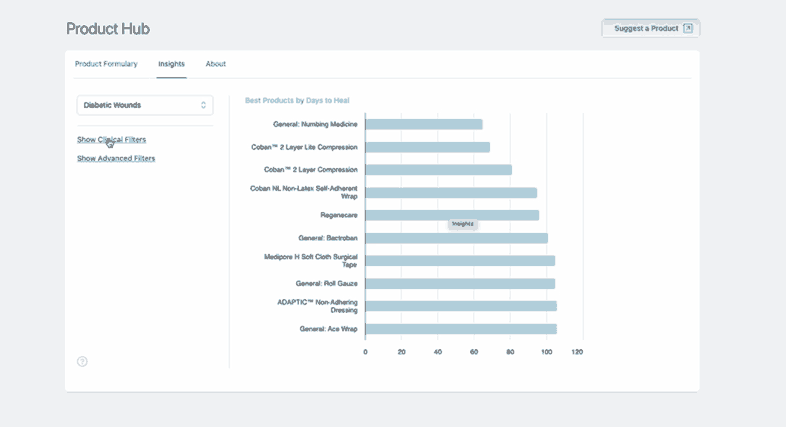Click the Medipore H Soft Cloth Surgical Tape bar
786x427 pixels.
click(x=460, y=260)
